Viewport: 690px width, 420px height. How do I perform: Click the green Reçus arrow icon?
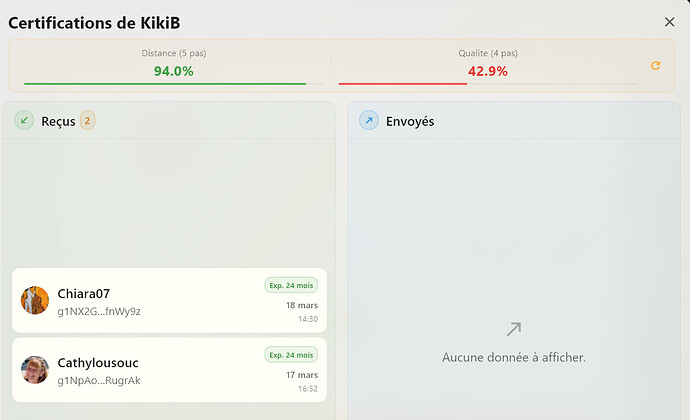(24, 121)
